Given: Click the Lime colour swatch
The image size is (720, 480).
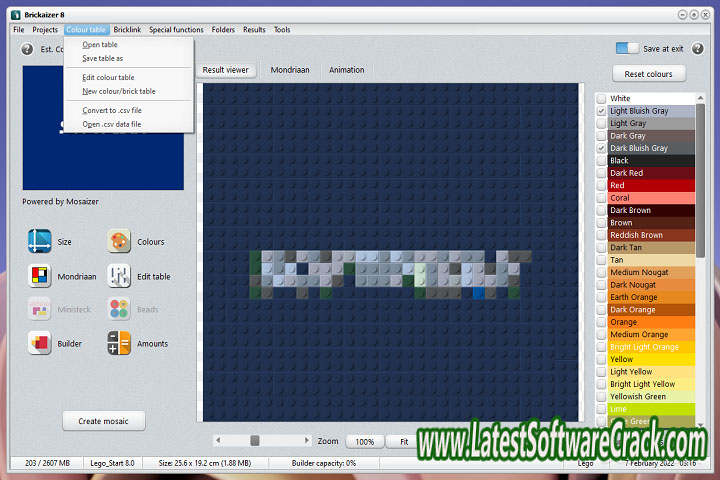Looking at the screenshot, I should (x=651, y=409).
